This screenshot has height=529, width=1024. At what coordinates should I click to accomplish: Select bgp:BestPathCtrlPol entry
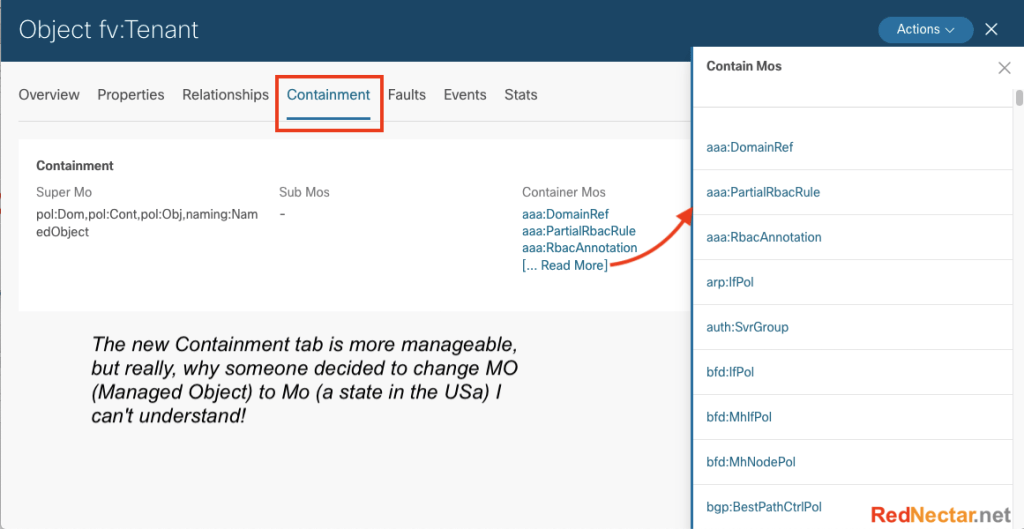(x=764, y=507)
